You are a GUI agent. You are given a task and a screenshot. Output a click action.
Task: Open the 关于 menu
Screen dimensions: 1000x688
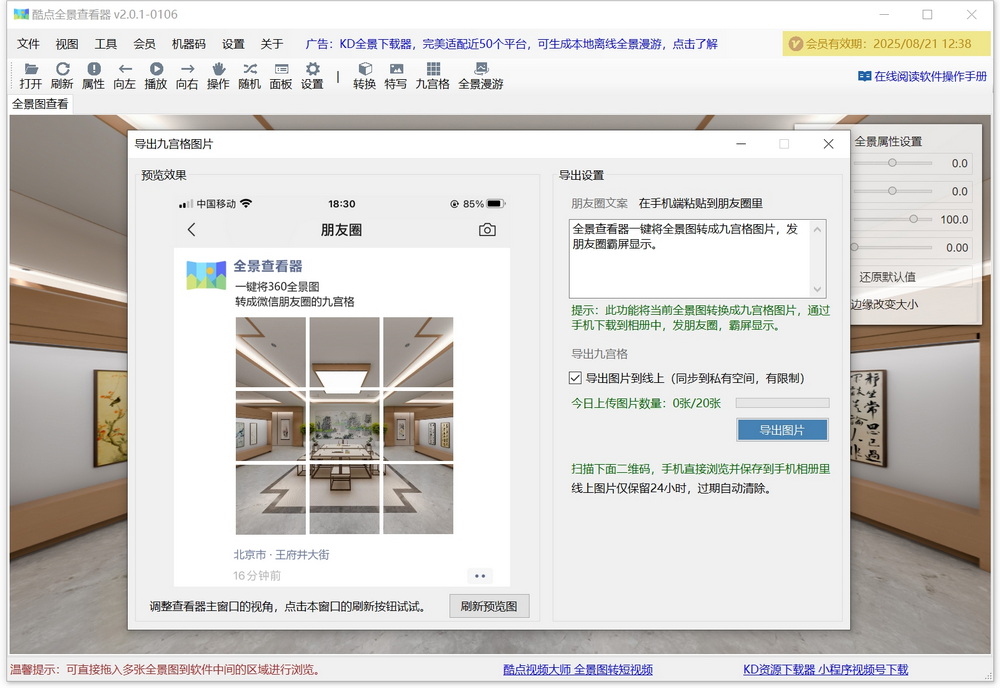click(272, 44)
